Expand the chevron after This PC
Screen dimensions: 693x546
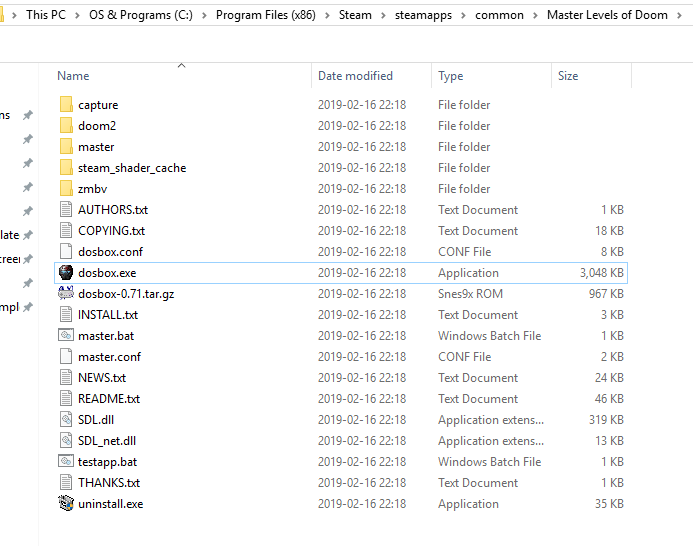click(x=77, y=15)
